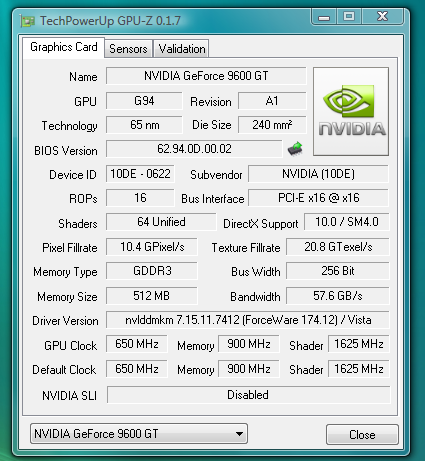Click the Bus Width field 256 Bit

point(338,271)
